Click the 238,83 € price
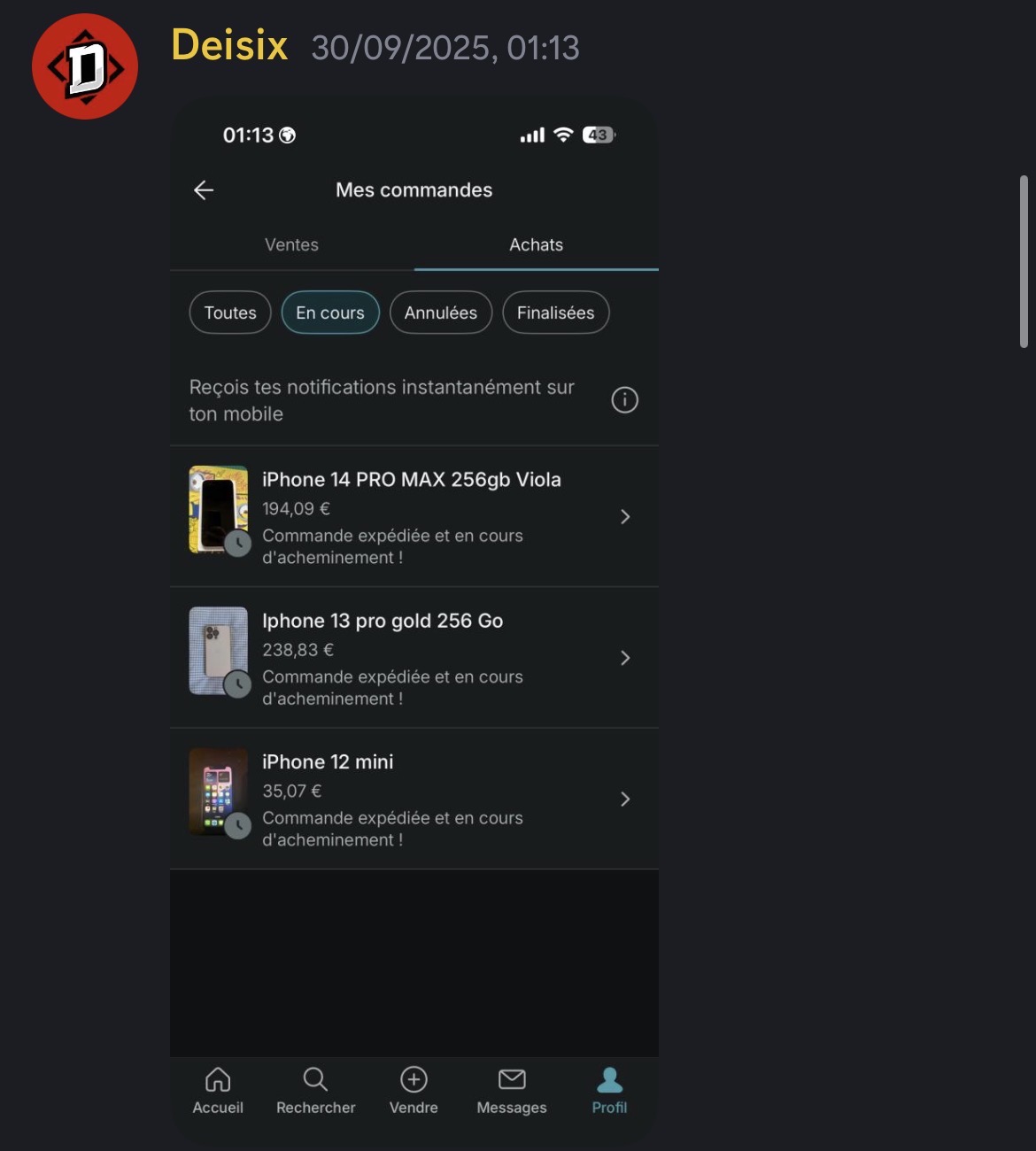Screen dimensions: 1036x1151 298,650
